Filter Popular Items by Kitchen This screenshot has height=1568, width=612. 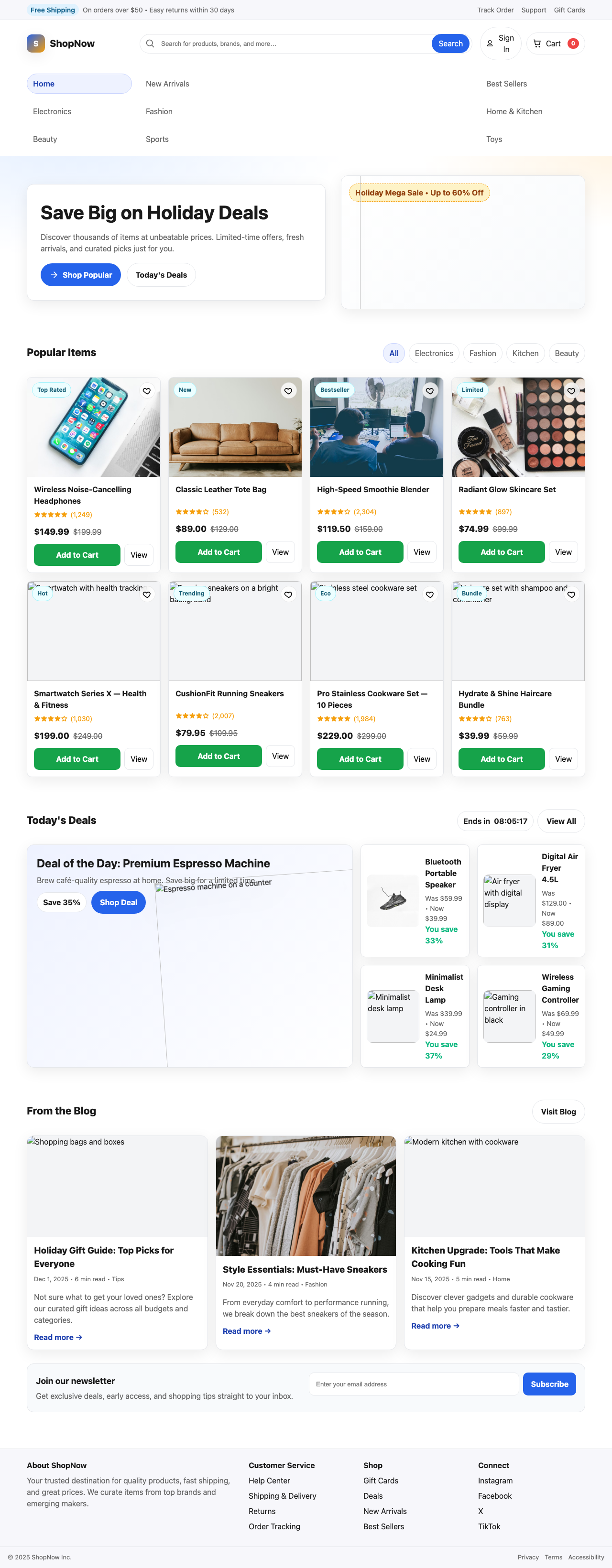[x=525, y=354]
